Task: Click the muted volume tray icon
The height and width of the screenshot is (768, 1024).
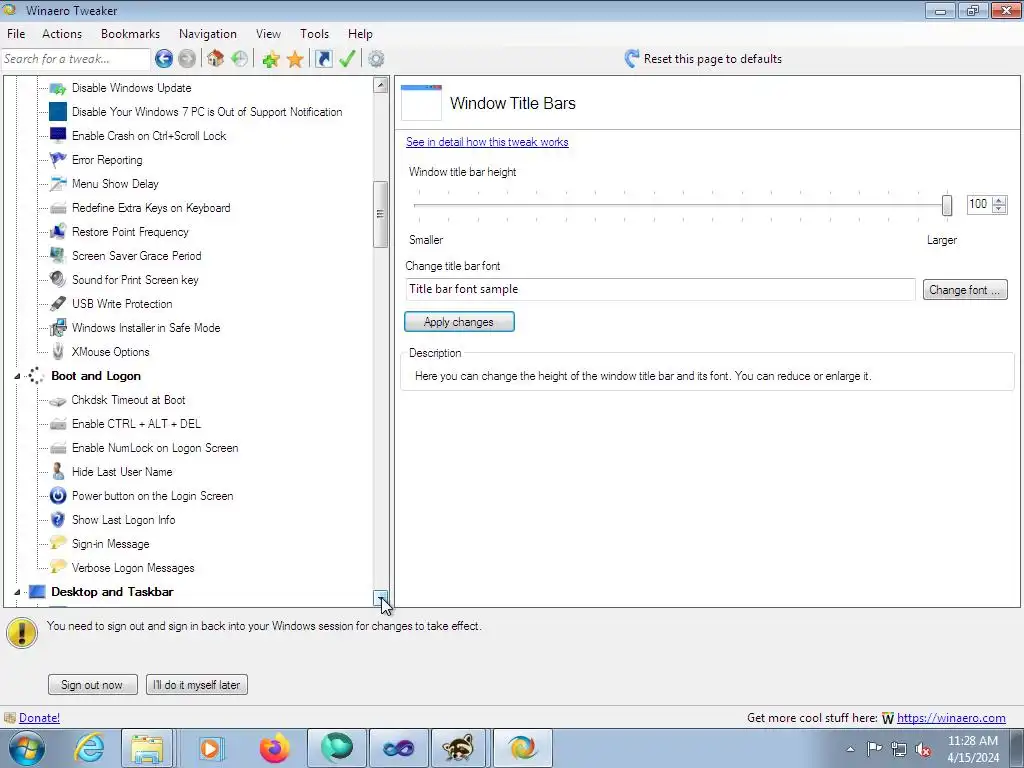Action: [923, 749]
